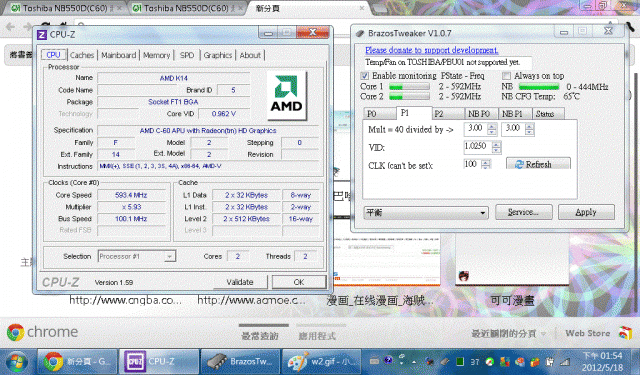The width and height of the screenshot is (640, 375).
Task: Click Validate button in CPU-Z
Action: (x=240, y=282)
